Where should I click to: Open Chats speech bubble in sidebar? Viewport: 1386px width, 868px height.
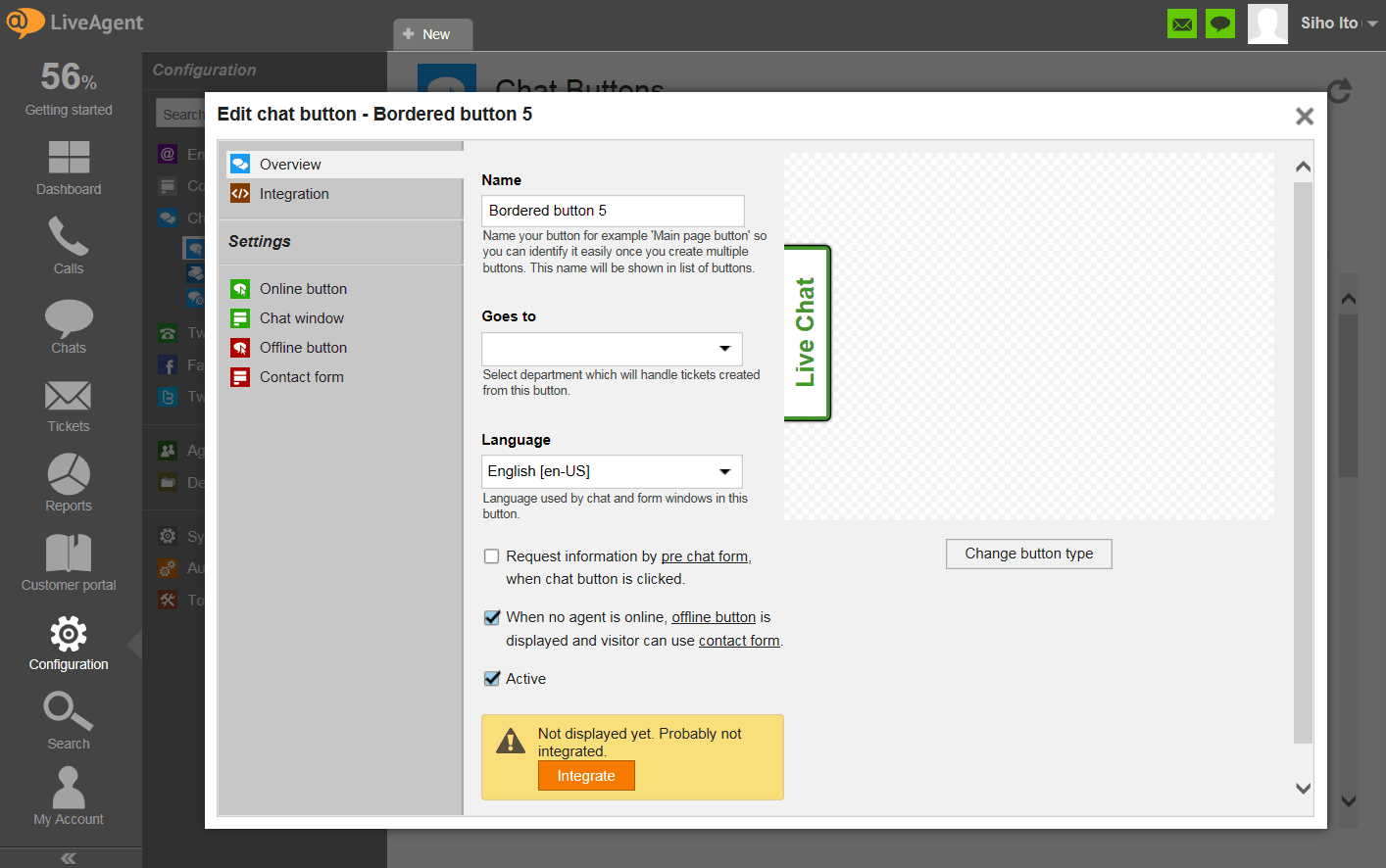pos(69,326)
